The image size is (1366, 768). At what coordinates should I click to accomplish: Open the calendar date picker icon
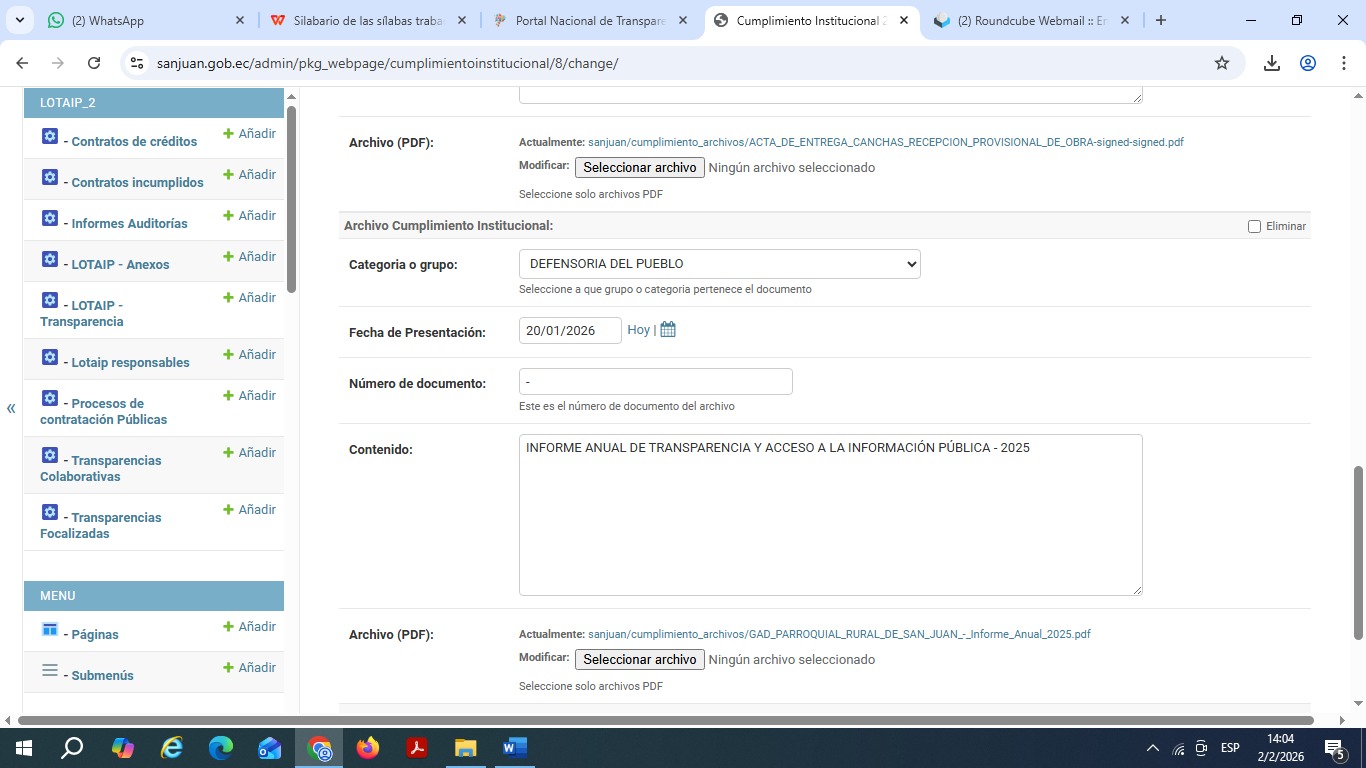pos(668,330)
